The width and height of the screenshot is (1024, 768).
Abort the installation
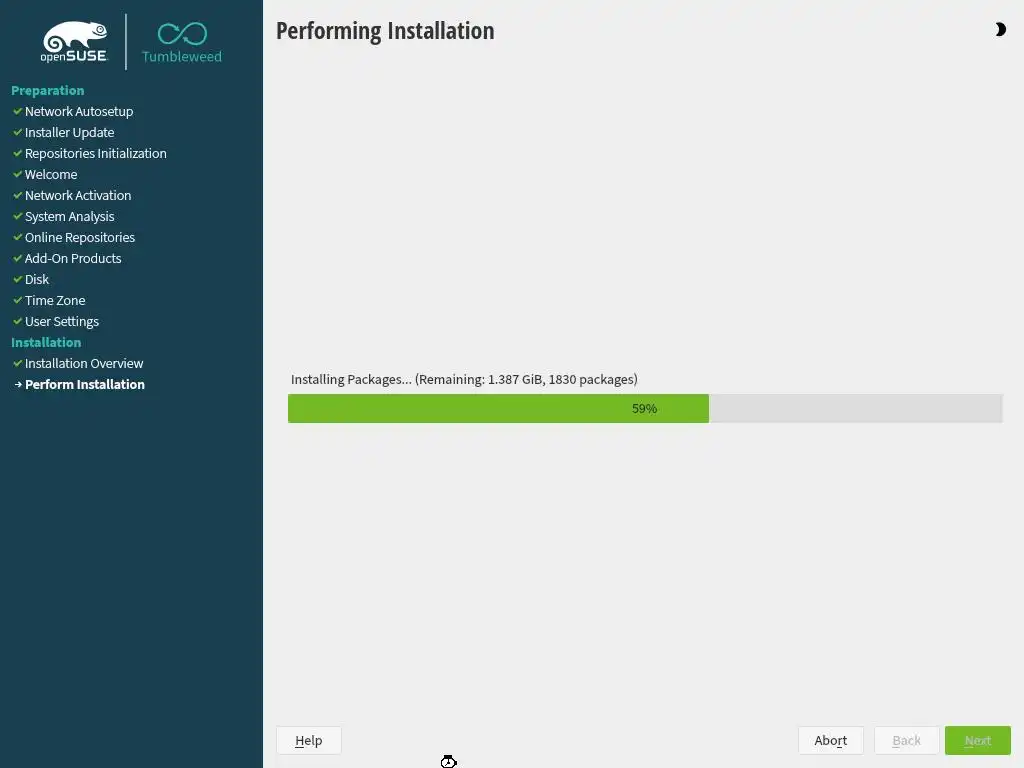pos(831,741)
